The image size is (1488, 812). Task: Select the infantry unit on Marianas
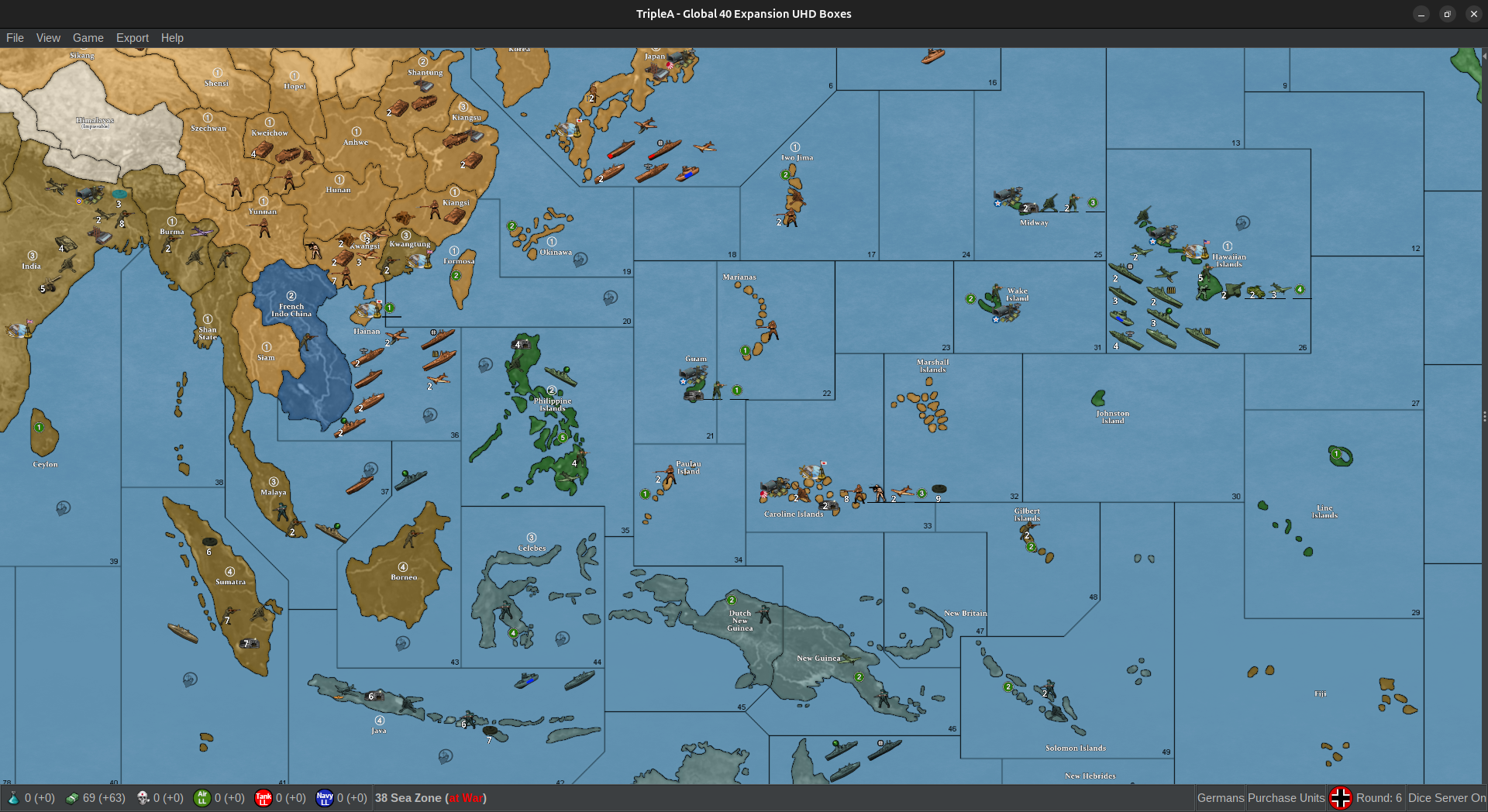(x=771, y=331)
